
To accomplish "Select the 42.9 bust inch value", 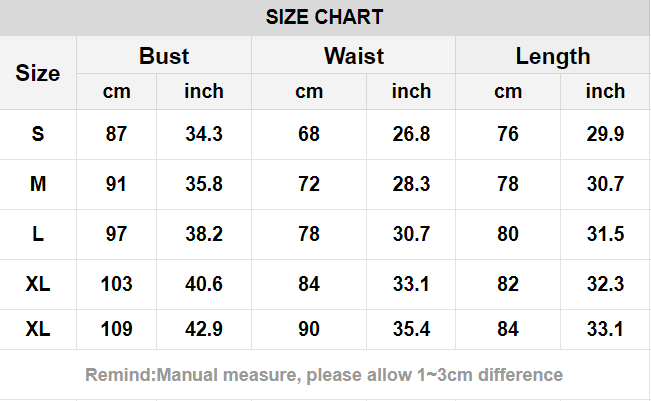I will 204,329.
